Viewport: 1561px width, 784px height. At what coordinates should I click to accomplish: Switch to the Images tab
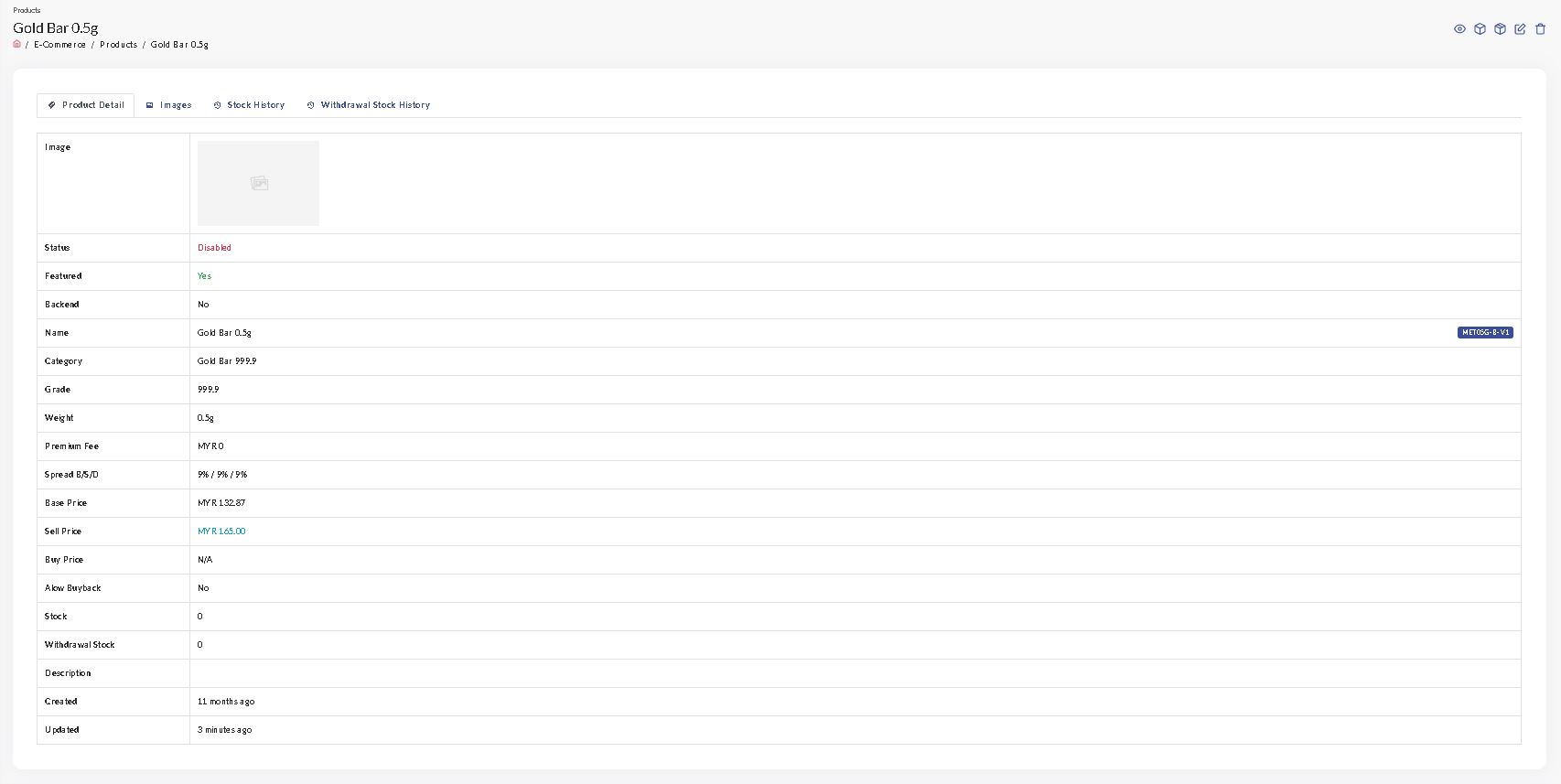168,105
